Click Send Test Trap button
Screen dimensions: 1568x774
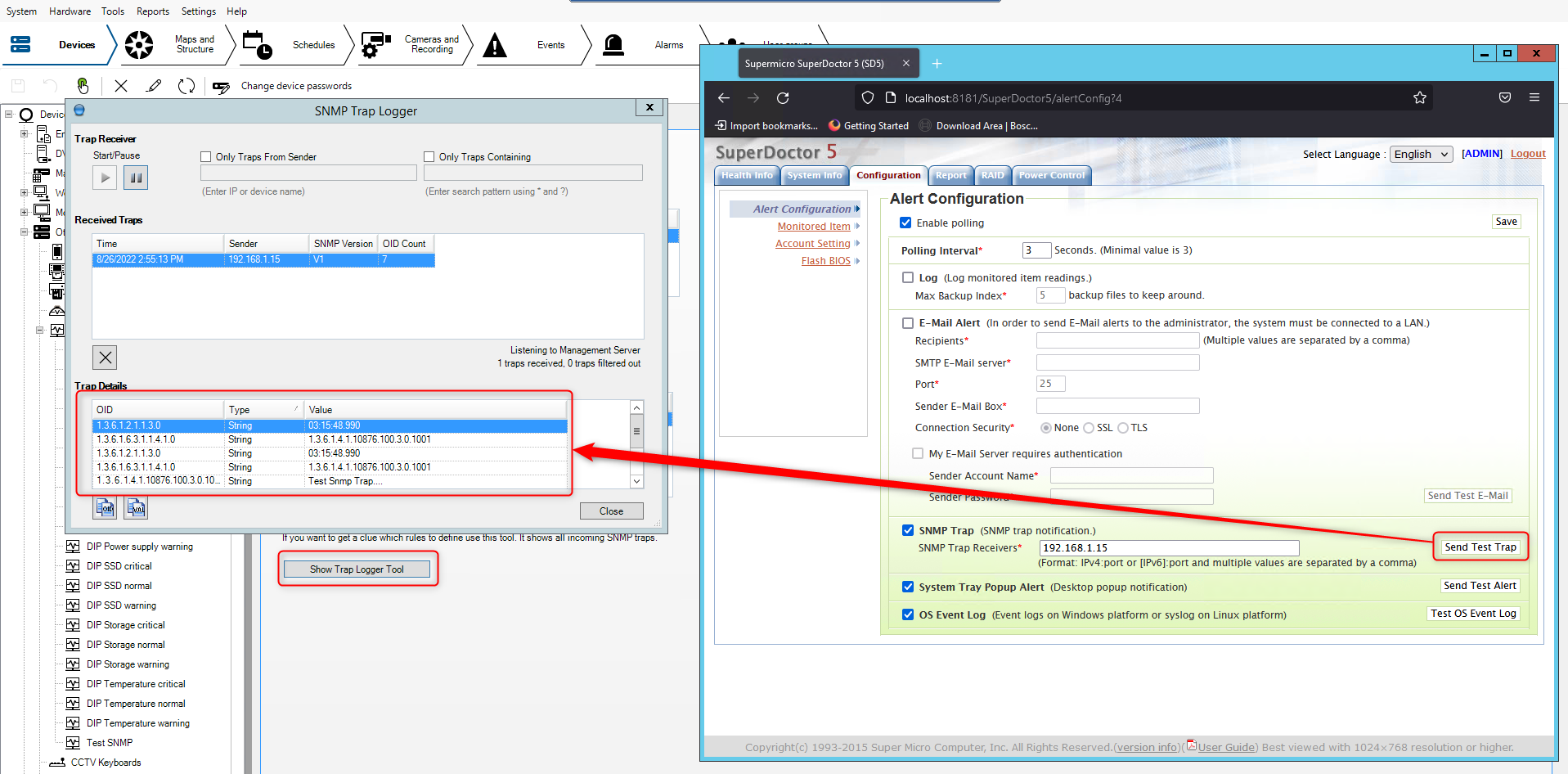1480,547
